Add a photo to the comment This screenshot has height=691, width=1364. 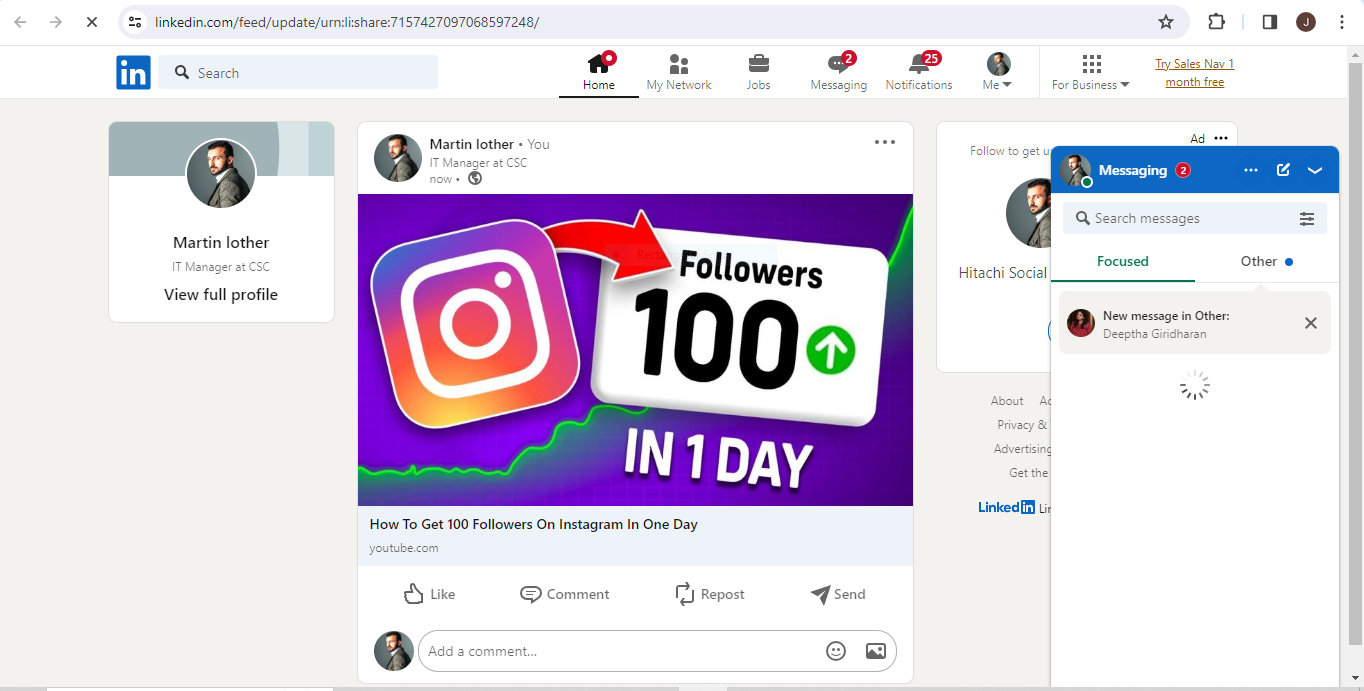coord(876,651)
